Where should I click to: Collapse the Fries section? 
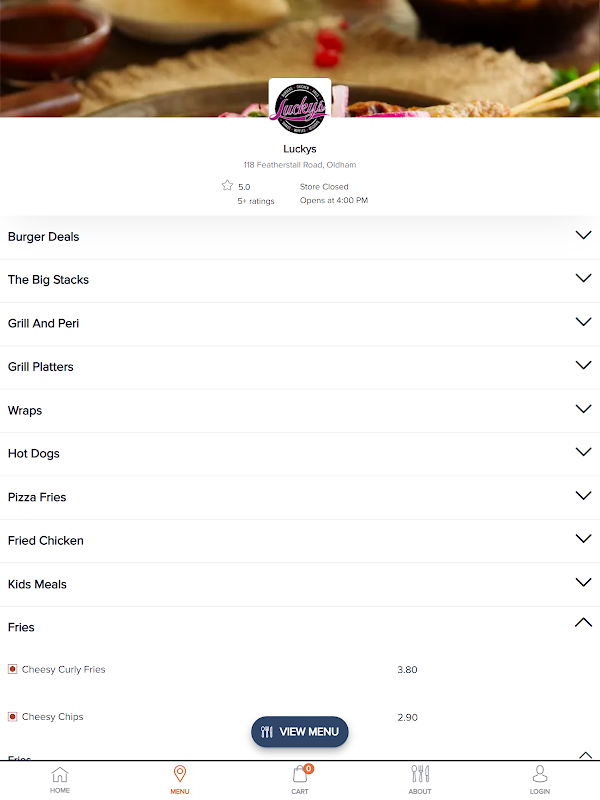pos(583,622)
